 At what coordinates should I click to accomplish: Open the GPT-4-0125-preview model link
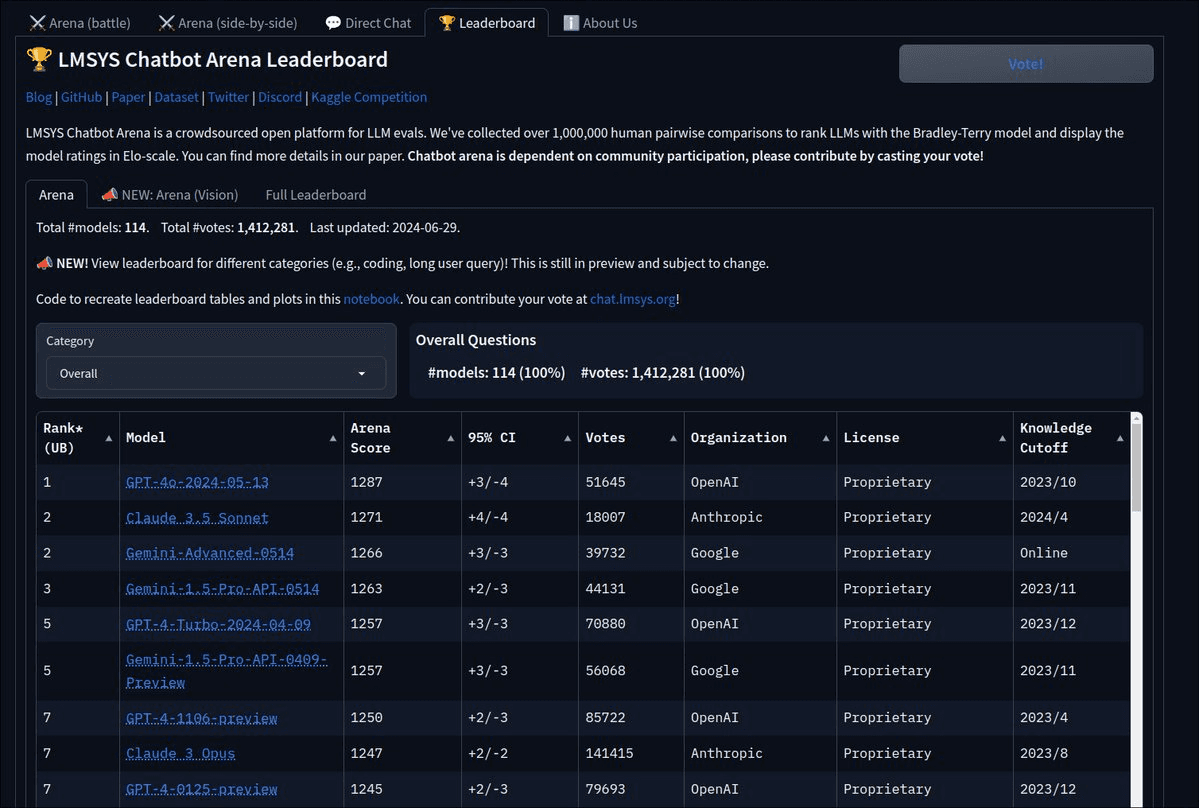point(202,789)
